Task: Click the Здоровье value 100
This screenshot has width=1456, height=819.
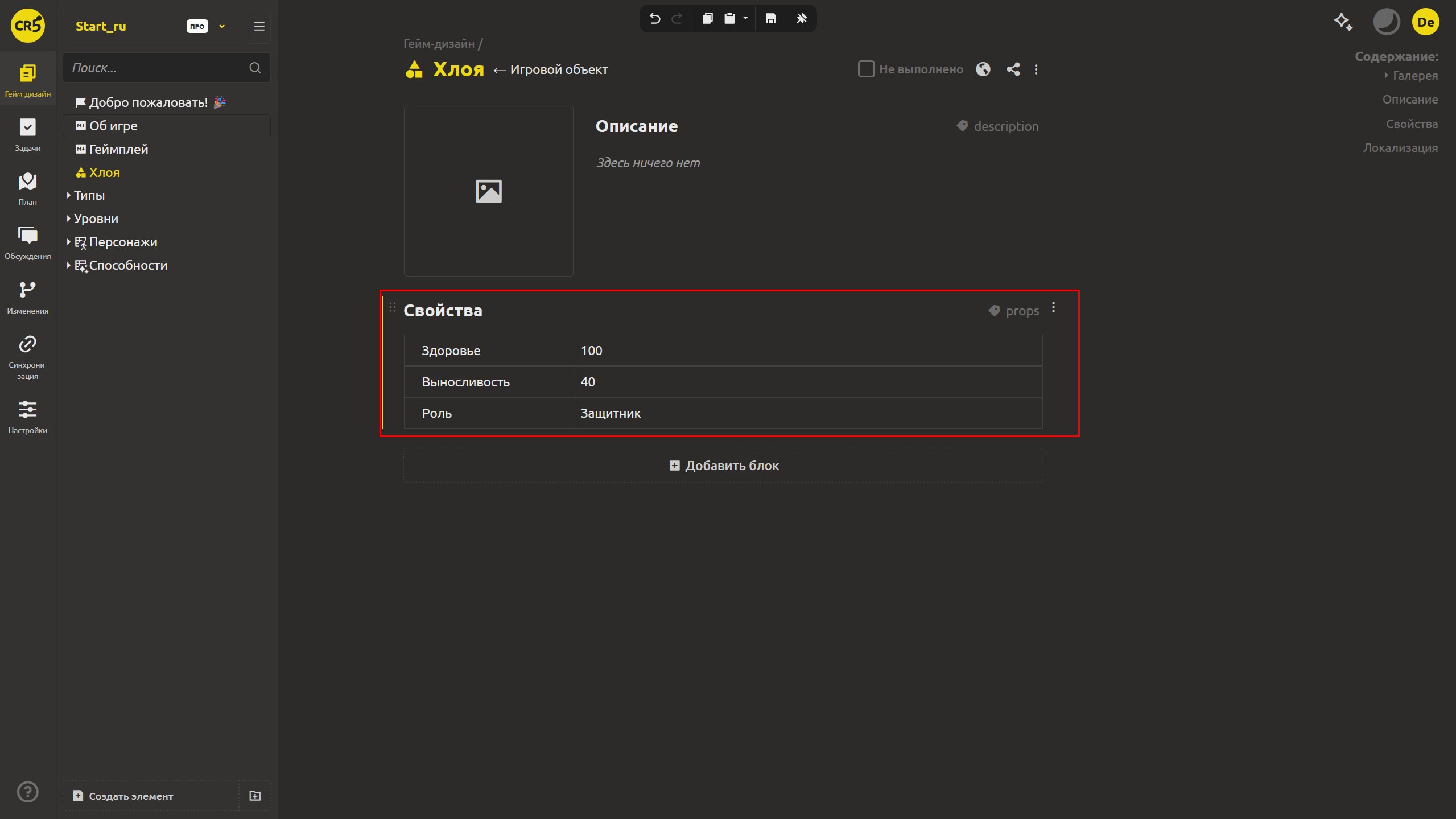Action: click(x=809, y=351)
